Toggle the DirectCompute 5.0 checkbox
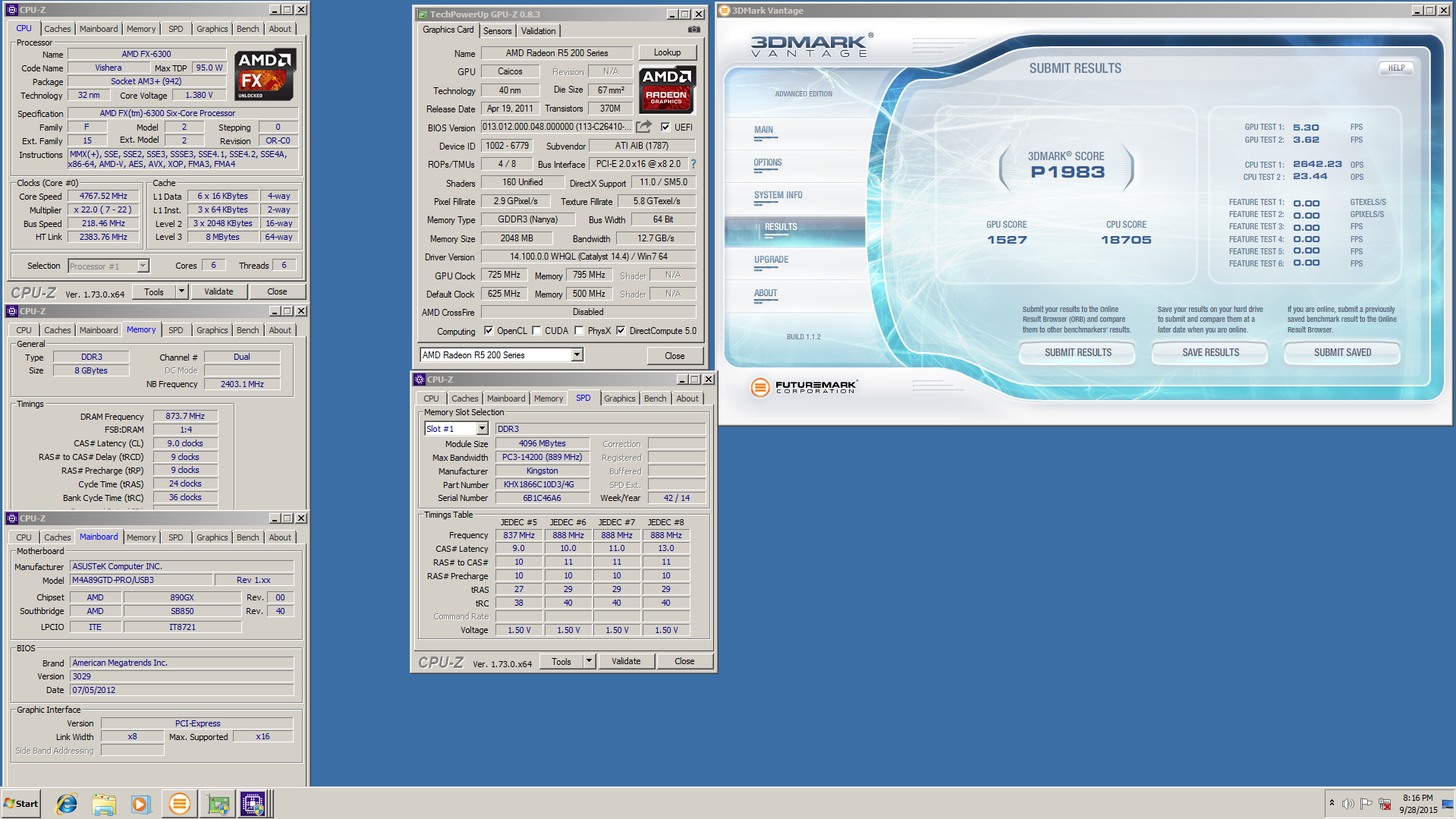1456x819 pixels. click(621, 331)
